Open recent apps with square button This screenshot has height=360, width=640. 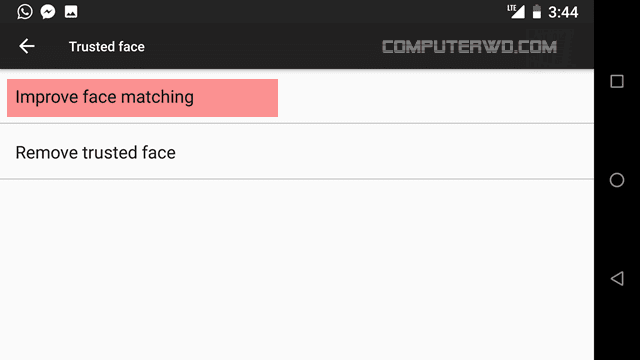point(617,81)
